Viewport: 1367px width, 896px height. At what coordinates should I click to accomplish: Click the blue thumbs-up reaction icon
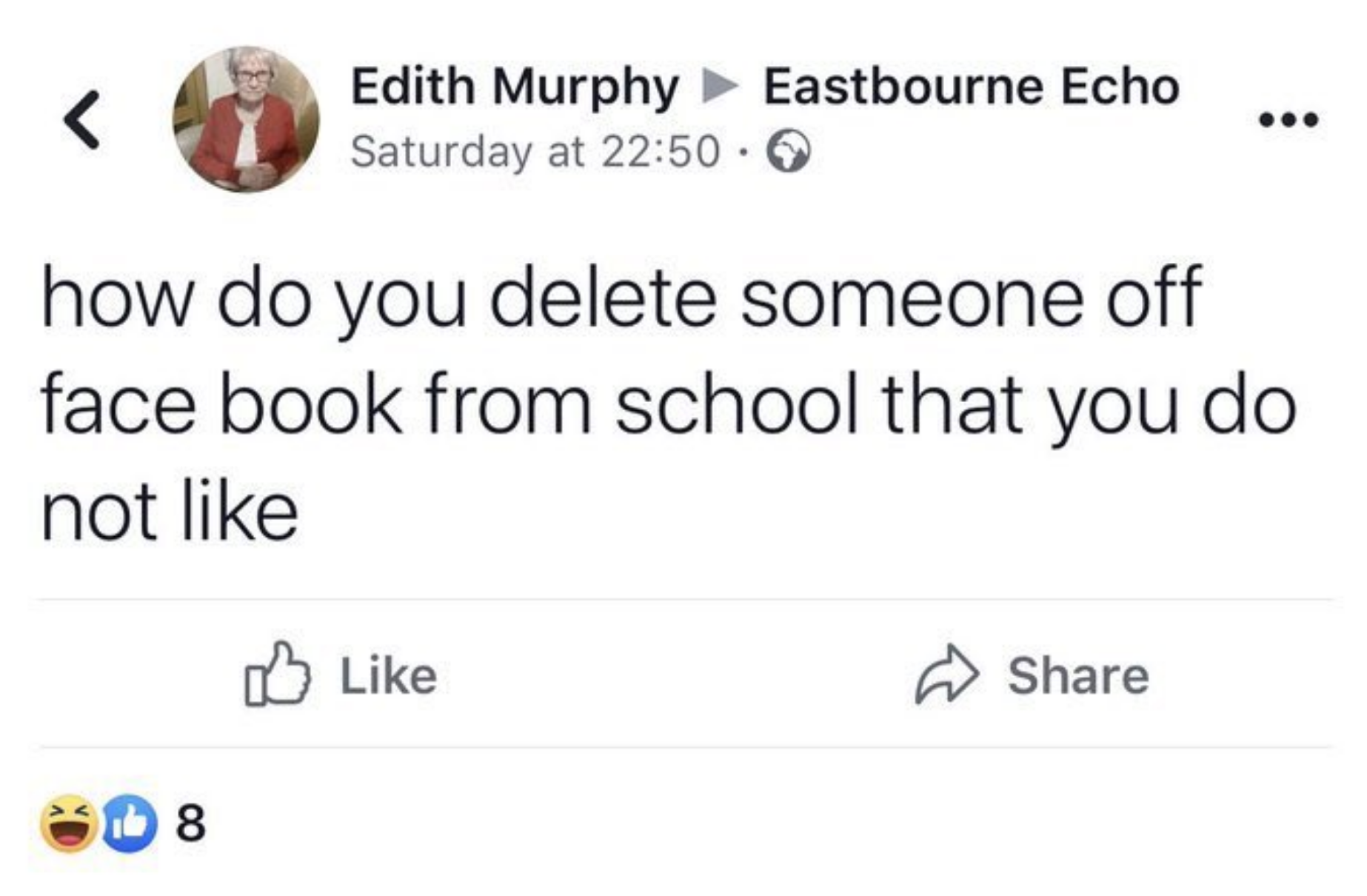[130, 823]
